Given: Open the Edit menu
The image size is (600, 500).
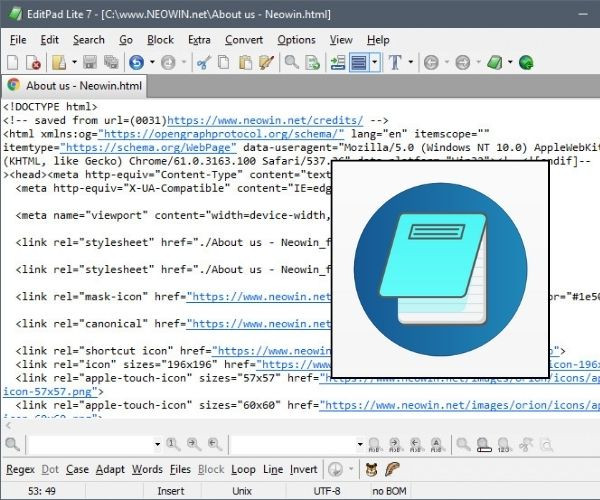Looking at the screenshot, I should pos(49,40).
